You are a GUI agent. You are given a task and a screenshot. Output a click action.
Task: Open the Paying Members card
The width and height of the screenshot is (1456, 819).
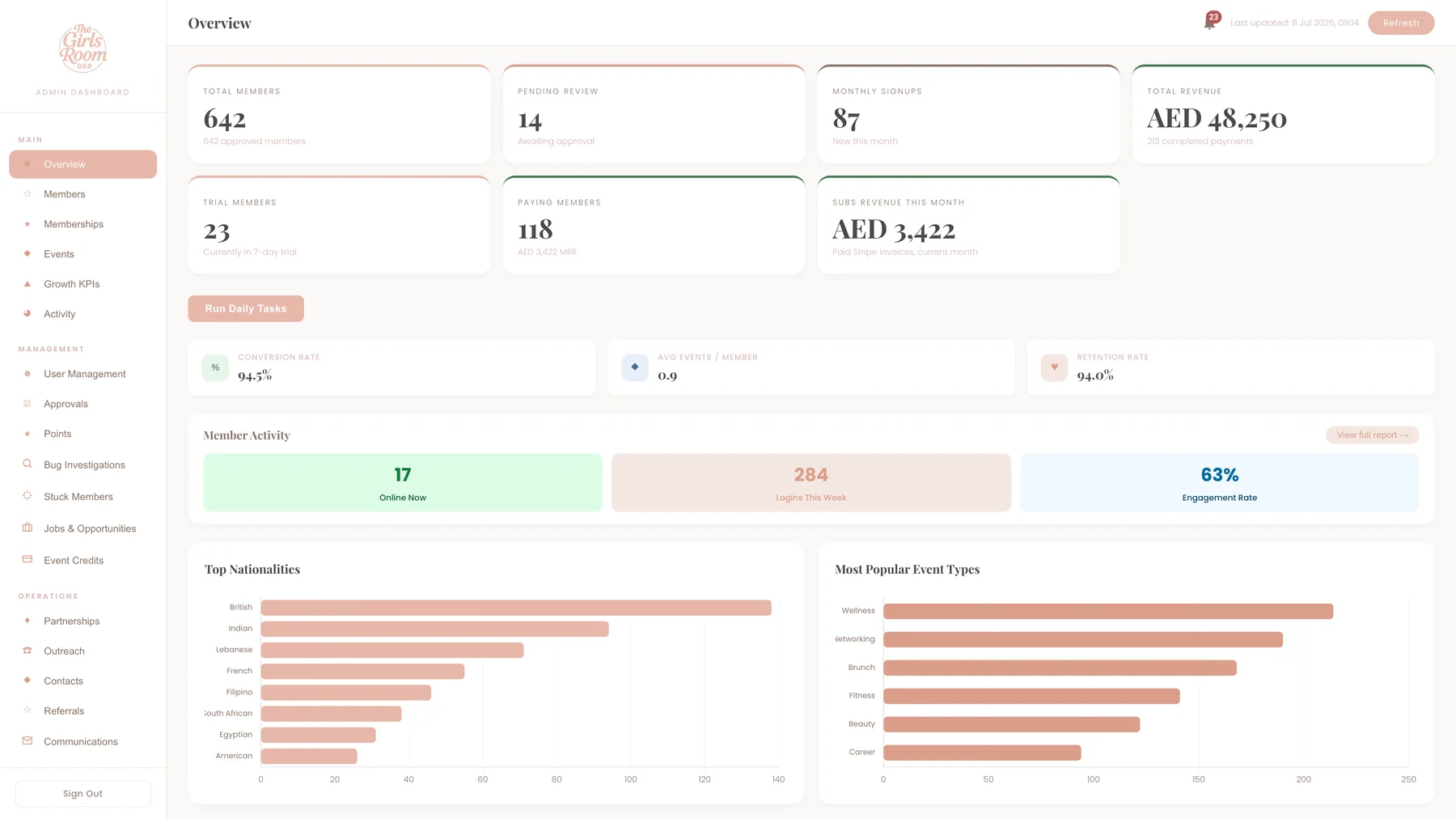(x=654, y=225)
